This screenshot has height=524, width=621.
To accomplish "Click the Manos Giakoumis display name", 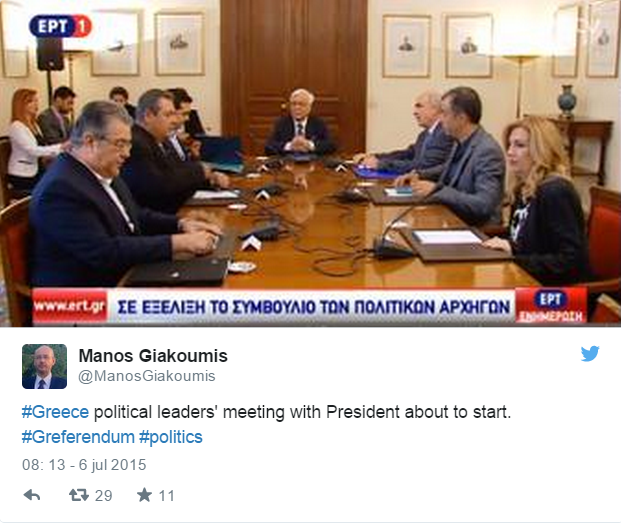I will 153,356.
